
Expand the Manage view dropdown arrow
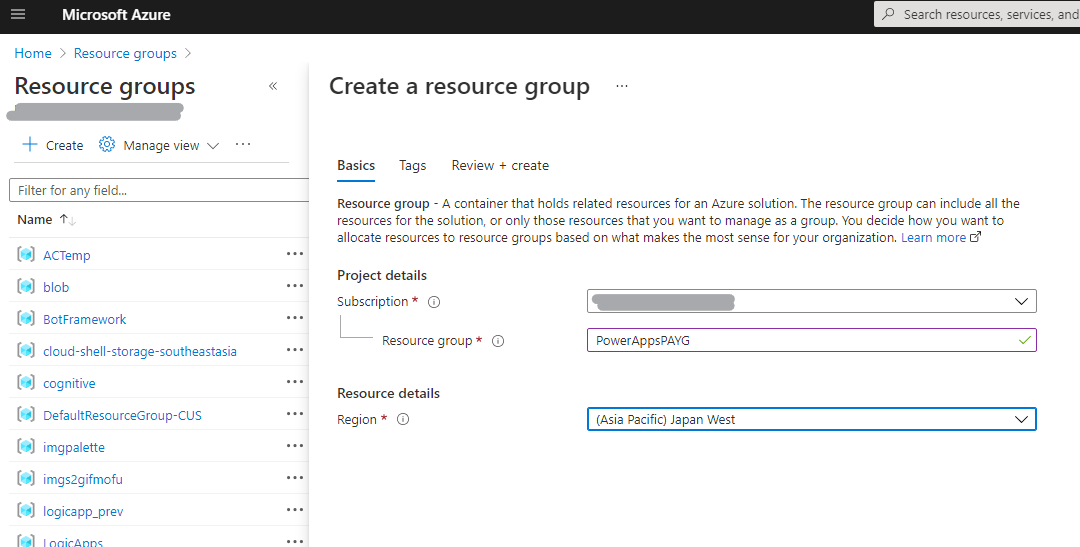point(213,145)
